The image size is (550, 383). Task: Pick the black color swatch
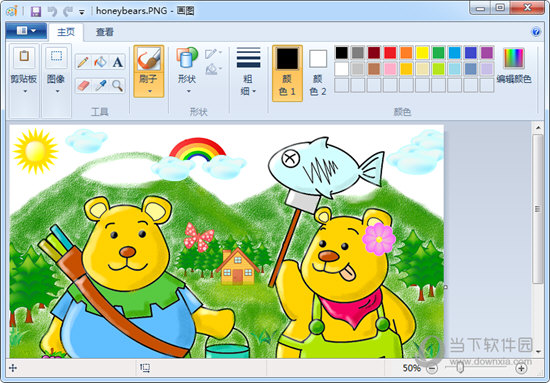pyautogui.click(x=341, y=53)
